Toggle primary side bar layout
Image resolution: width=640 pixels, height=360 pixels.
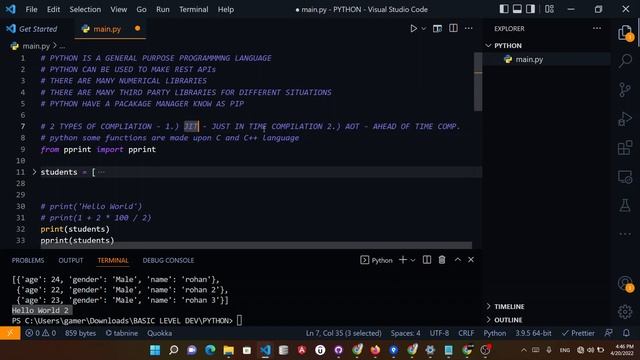tap(504, 9)
